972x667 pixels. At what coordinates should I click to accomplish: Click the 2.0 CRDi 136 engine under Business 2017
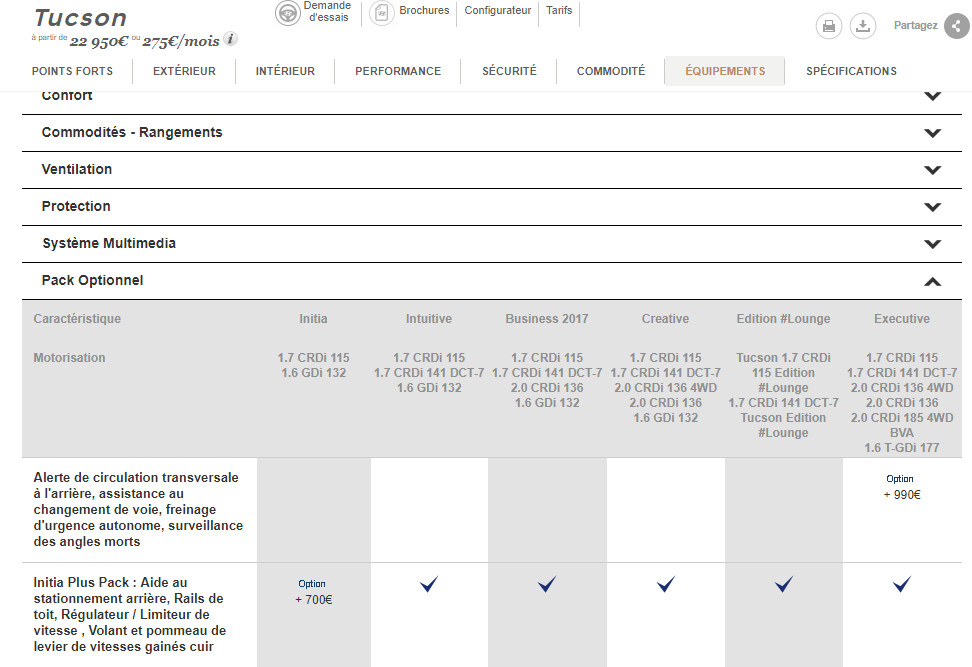547,388
